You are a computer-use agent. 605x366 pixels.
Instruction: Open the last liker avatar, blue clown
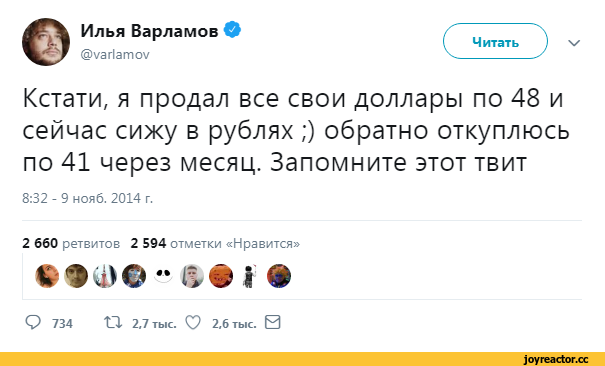click(279, 276)
